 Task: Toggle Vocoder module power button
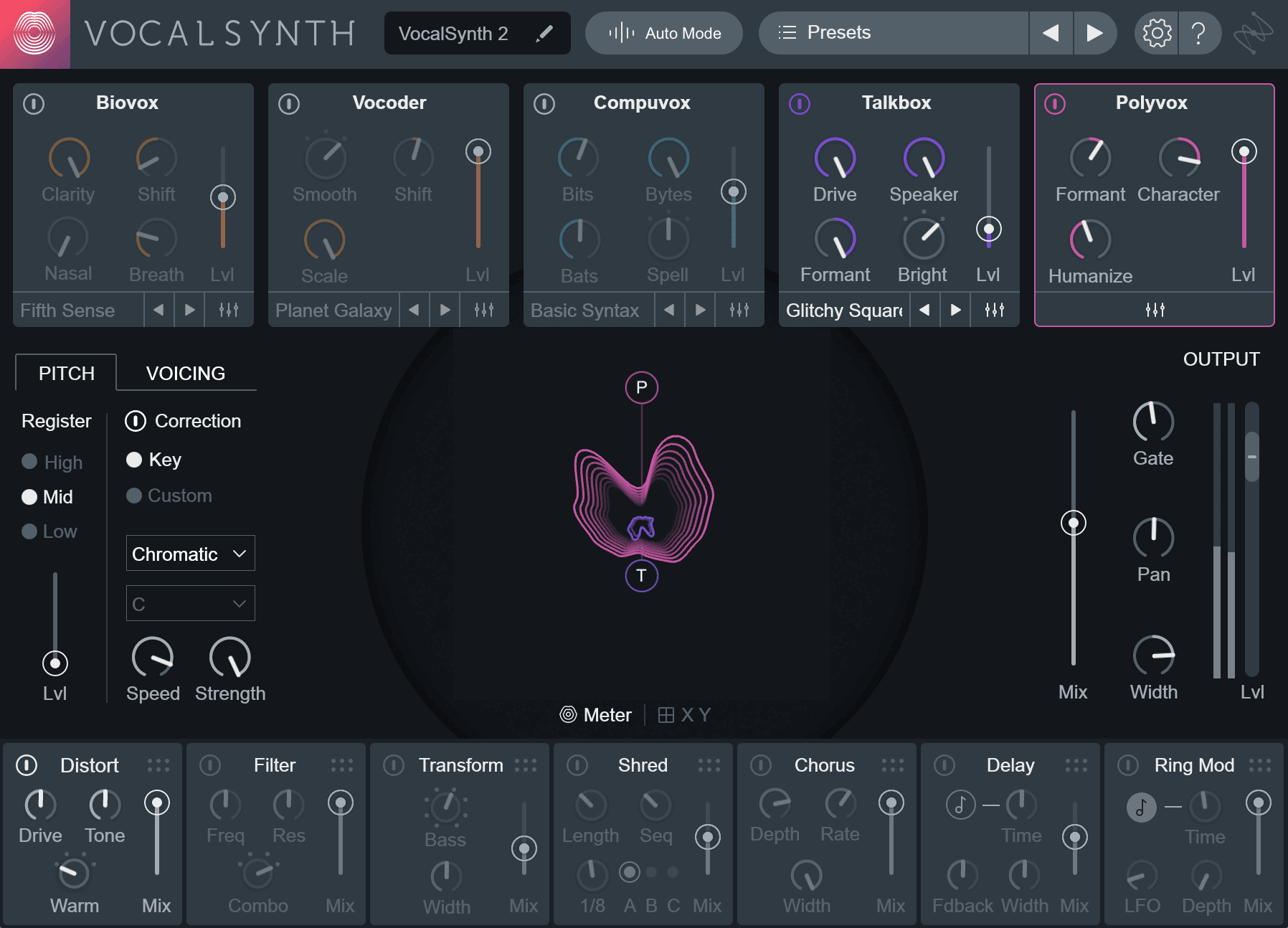(289, 104)
